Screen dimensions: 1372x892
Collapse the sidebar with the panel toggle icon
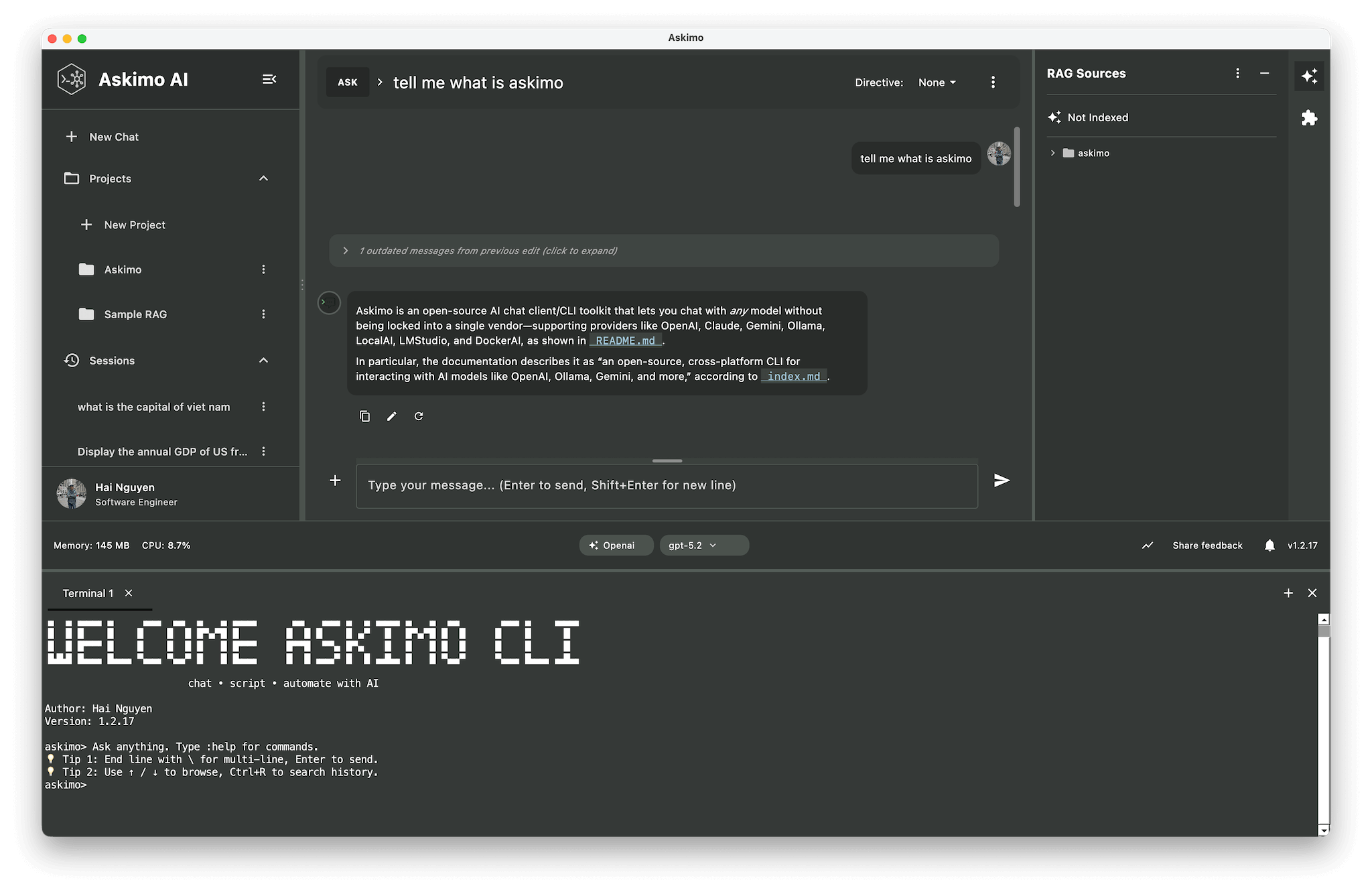269,79
